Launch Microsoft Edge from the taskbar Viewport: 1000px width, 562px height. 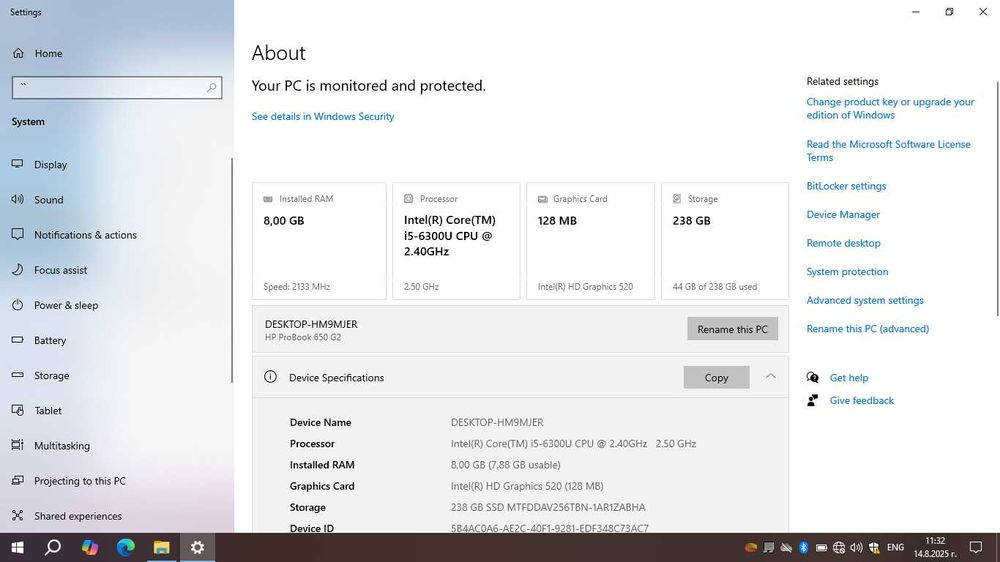point(126,547)
